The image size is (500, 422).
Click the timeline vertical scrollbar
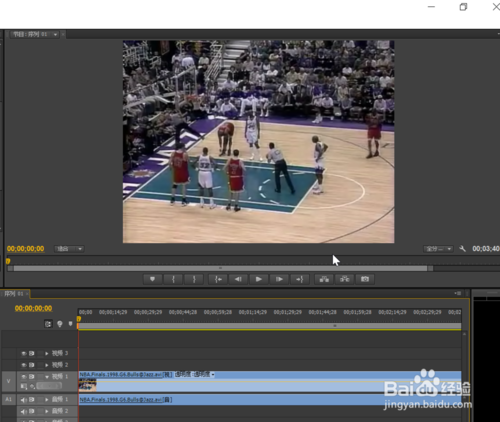(465, 377)
